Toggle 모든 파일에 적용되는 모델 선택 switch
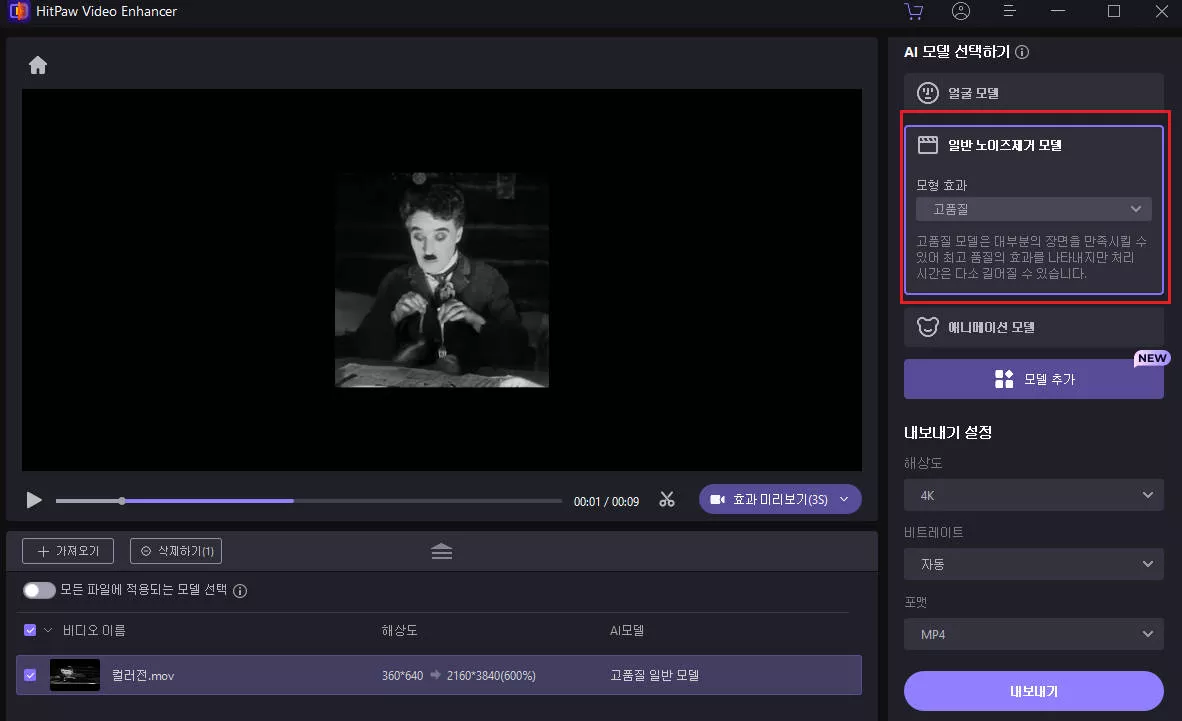 (39, 591)
